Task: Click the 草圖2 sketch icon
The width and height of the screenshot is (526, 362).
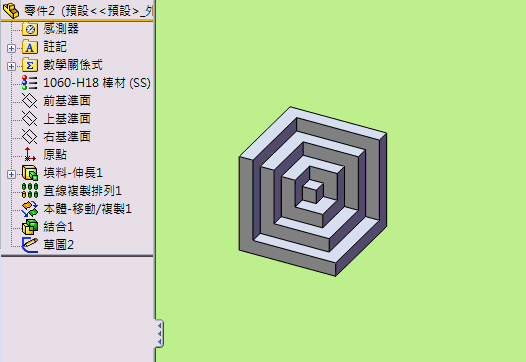Action: pos(30,245)
